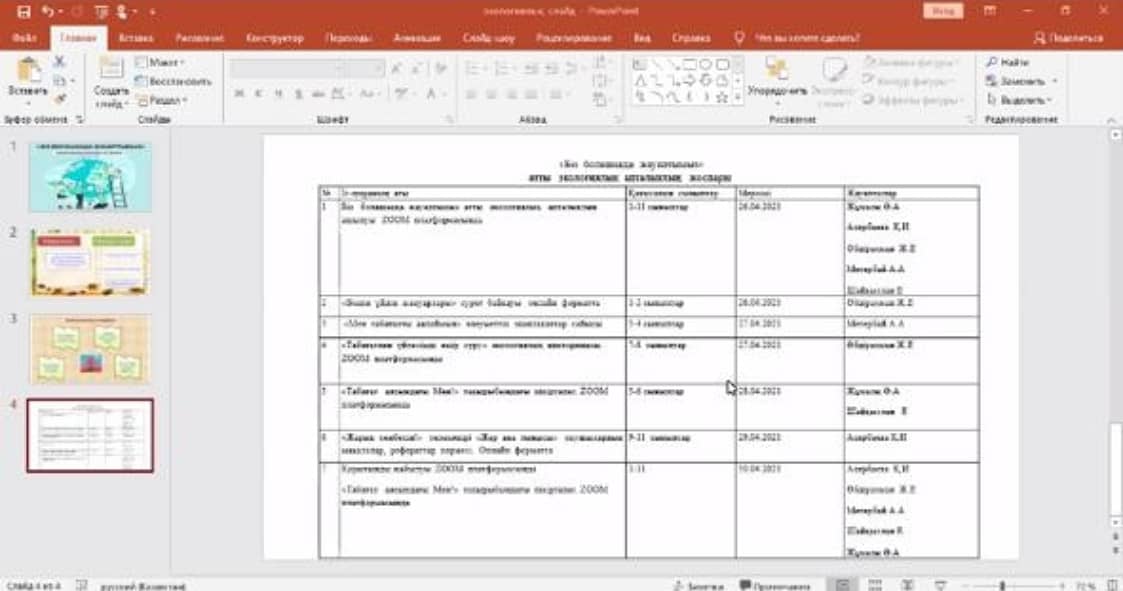The image size is (1123, 591).
Task: Click the Undo arrow icon
Action: coord(48,12)
